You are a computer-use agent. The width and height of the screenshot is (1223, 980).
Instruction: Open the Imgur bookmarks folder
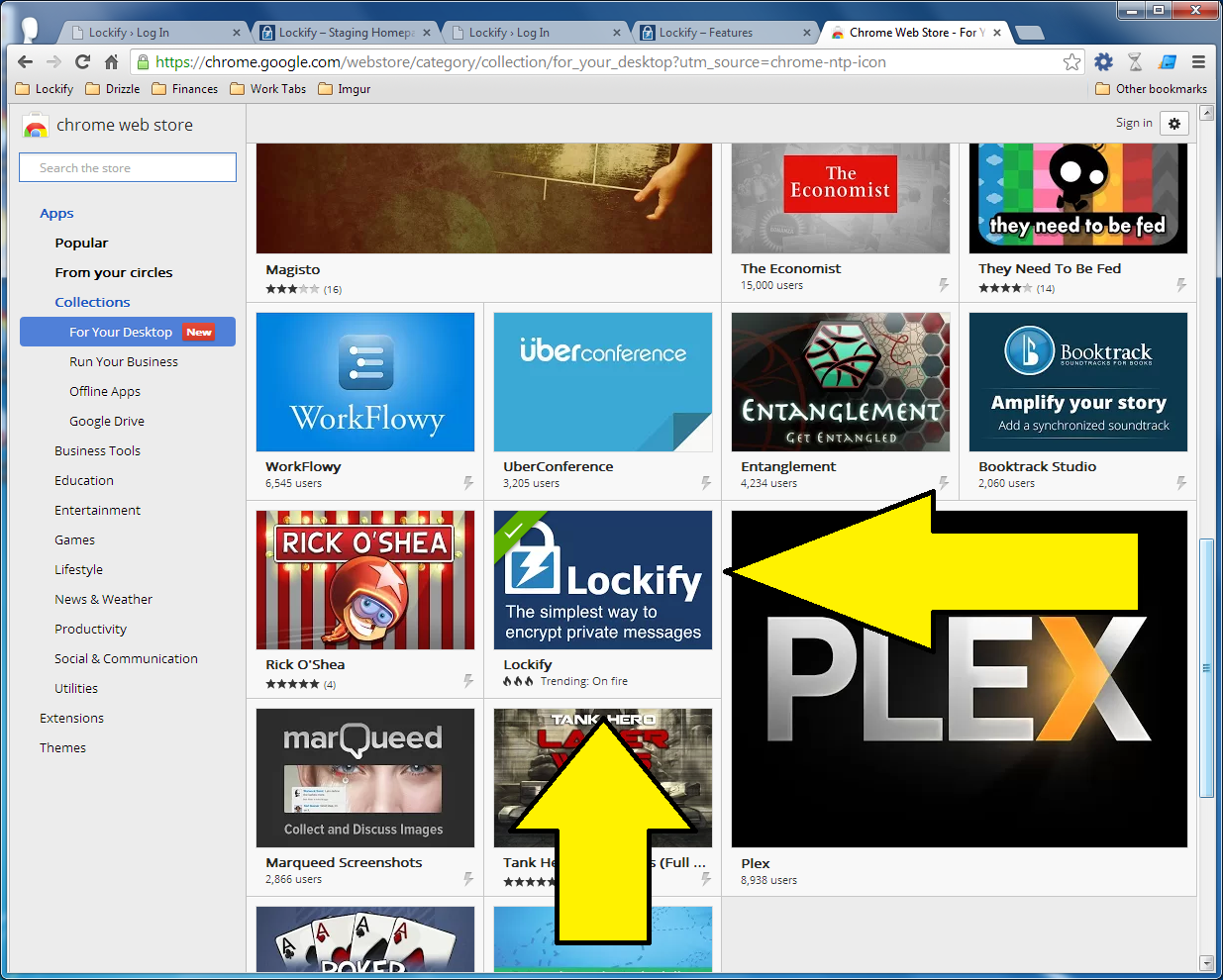tap(345, 89)
